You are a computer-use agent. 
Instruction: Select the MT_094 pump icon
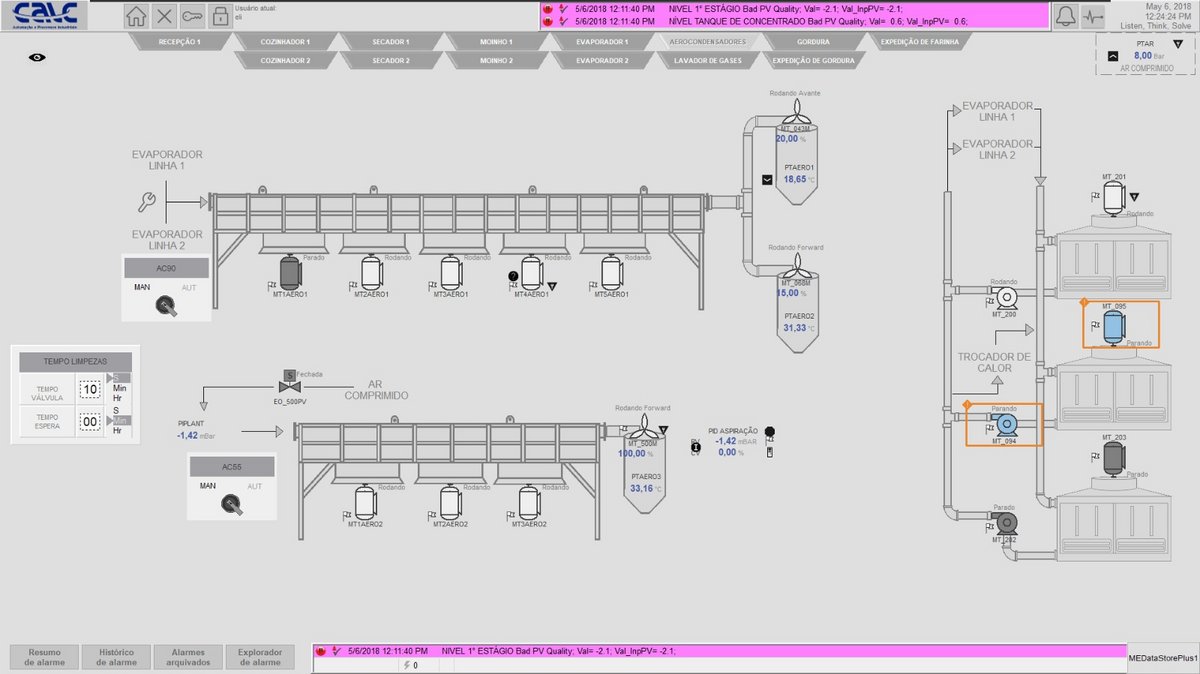(x=1004, y=423)
